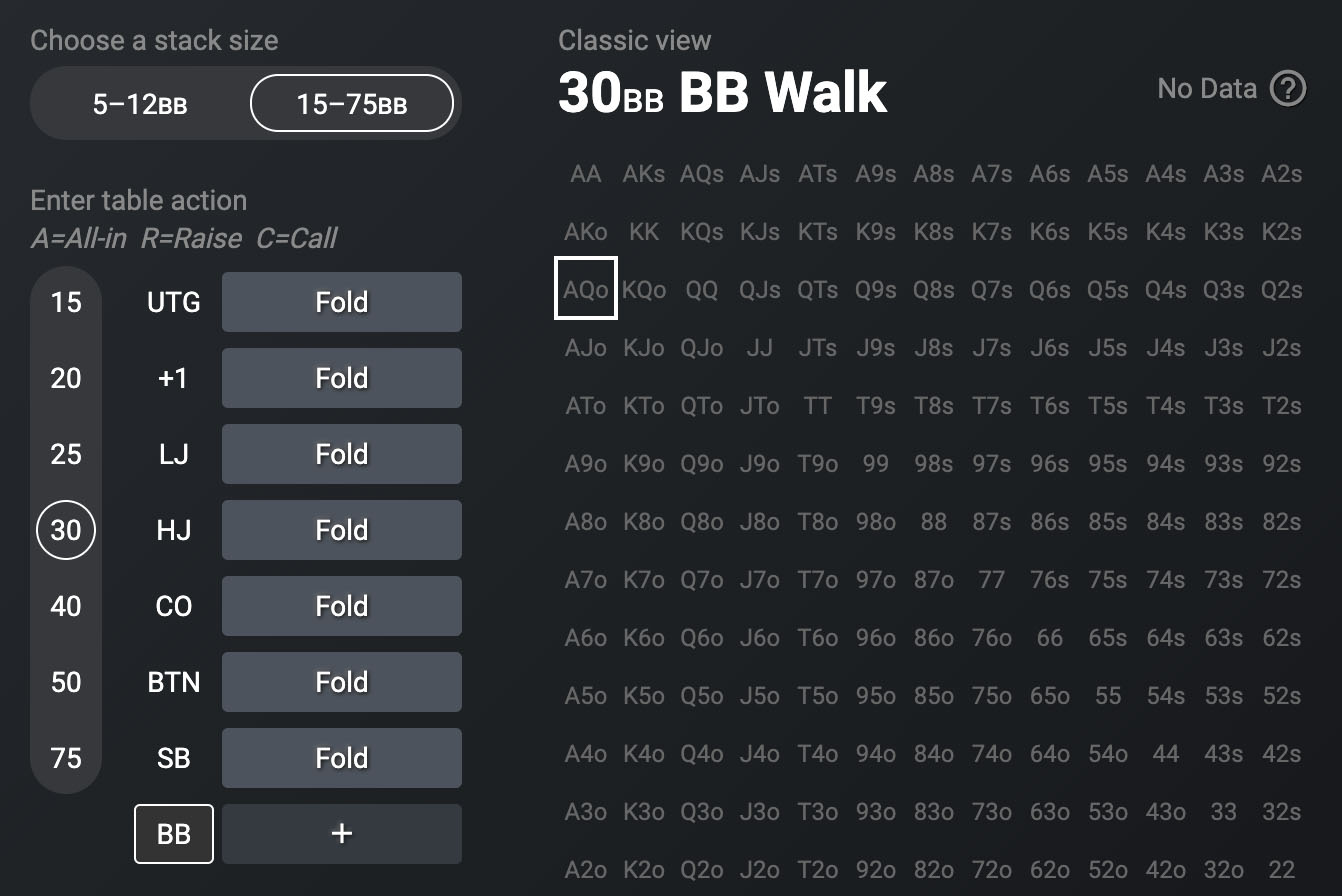Click the SB Fold action button

[x=341, y=758]
